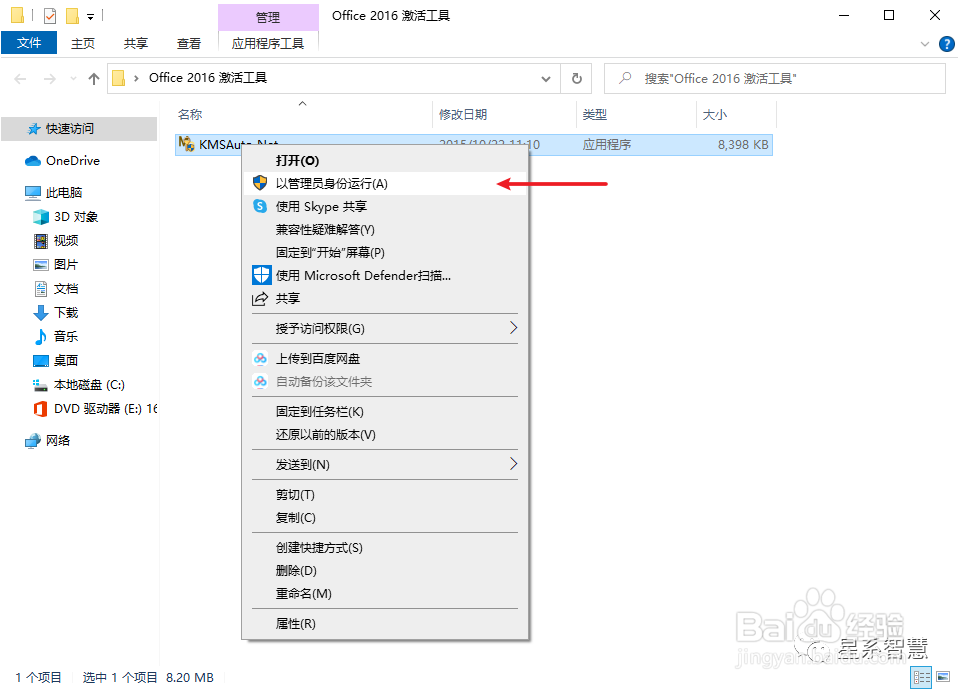Click the OneDrive cloud icon
This screenshot has height=690, width=959.
coord(32,161)
